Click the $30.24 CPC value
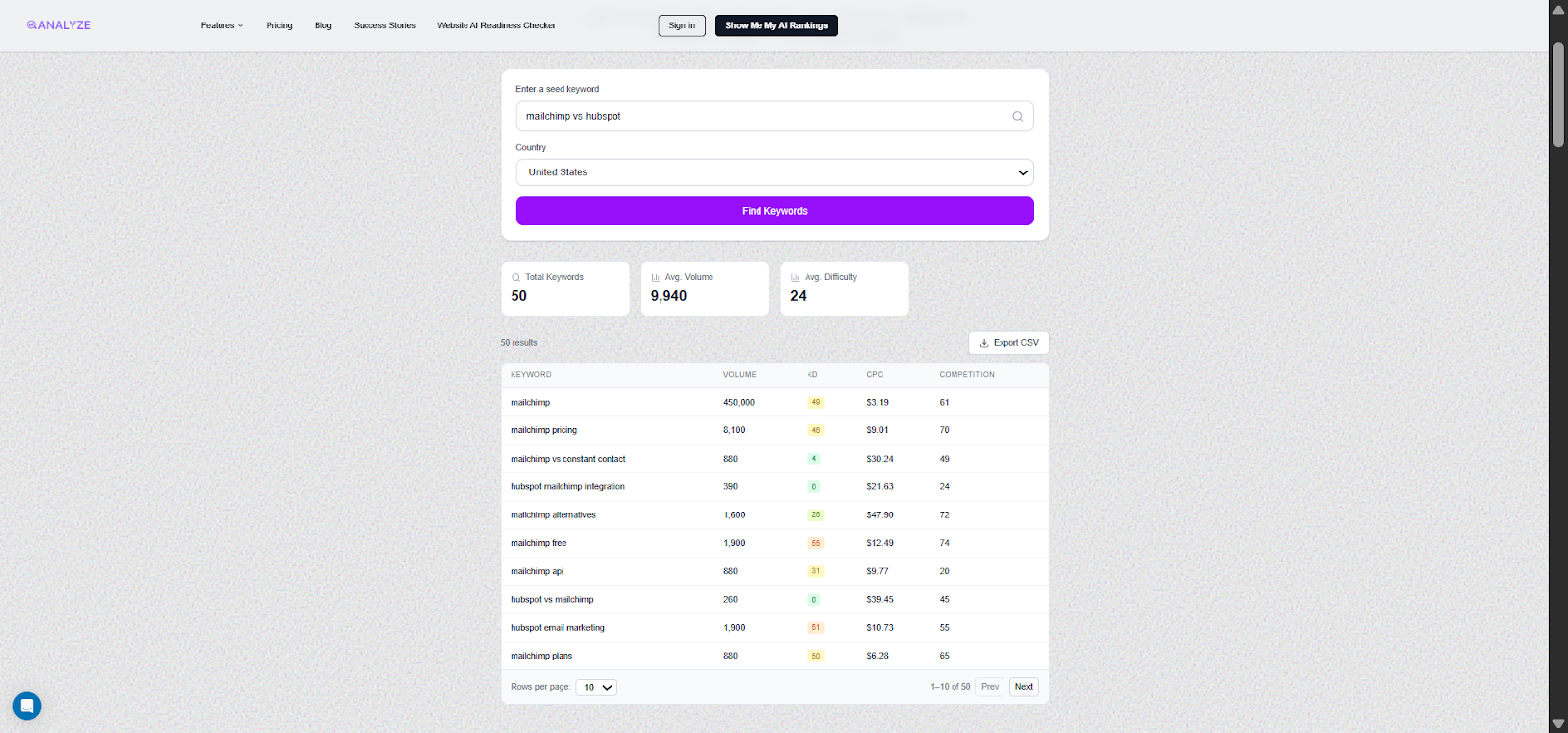The image size is (1568, 733). coord(880,459)
